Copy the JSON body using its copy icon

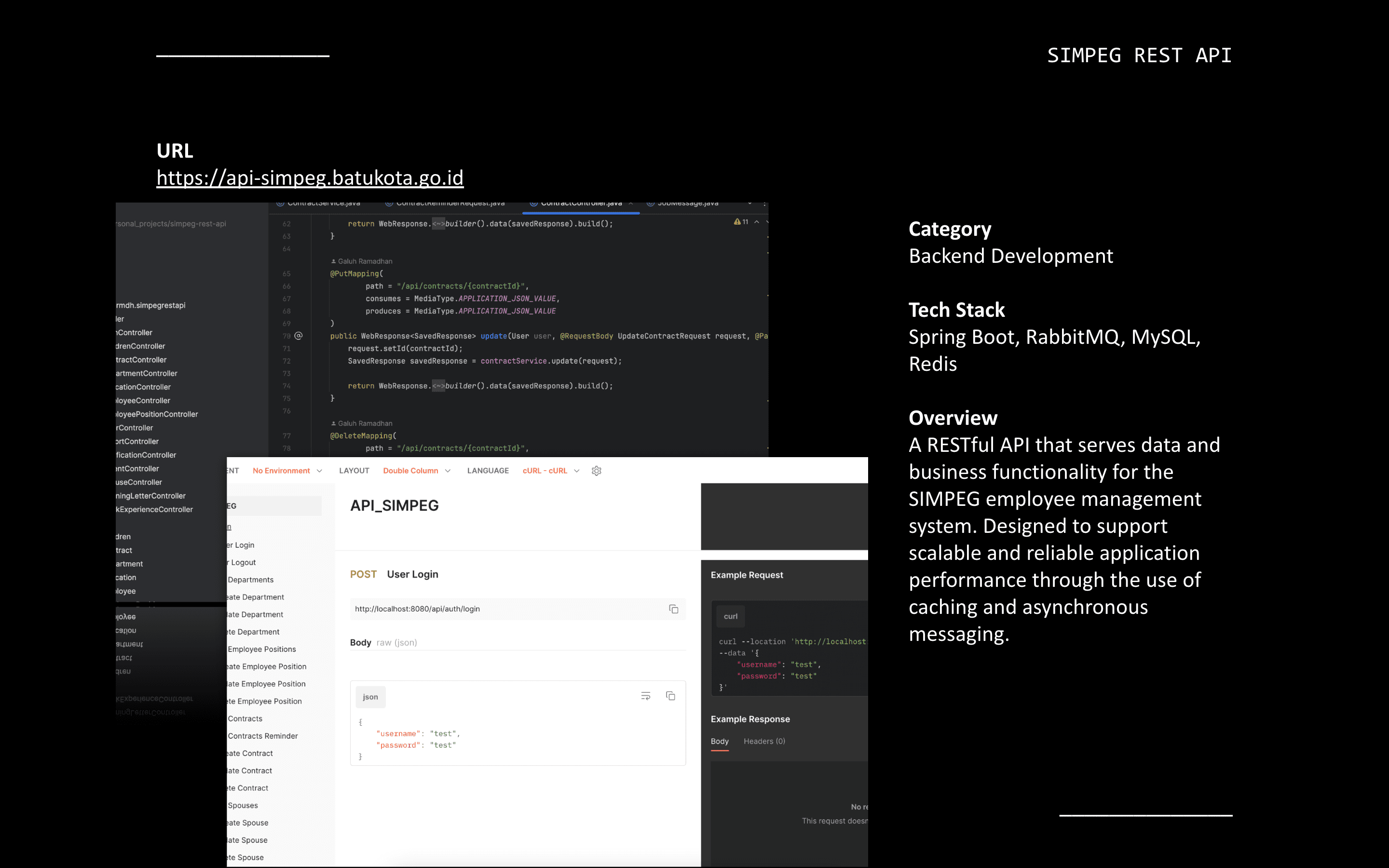pyautogui.click(x=670, y=696)
